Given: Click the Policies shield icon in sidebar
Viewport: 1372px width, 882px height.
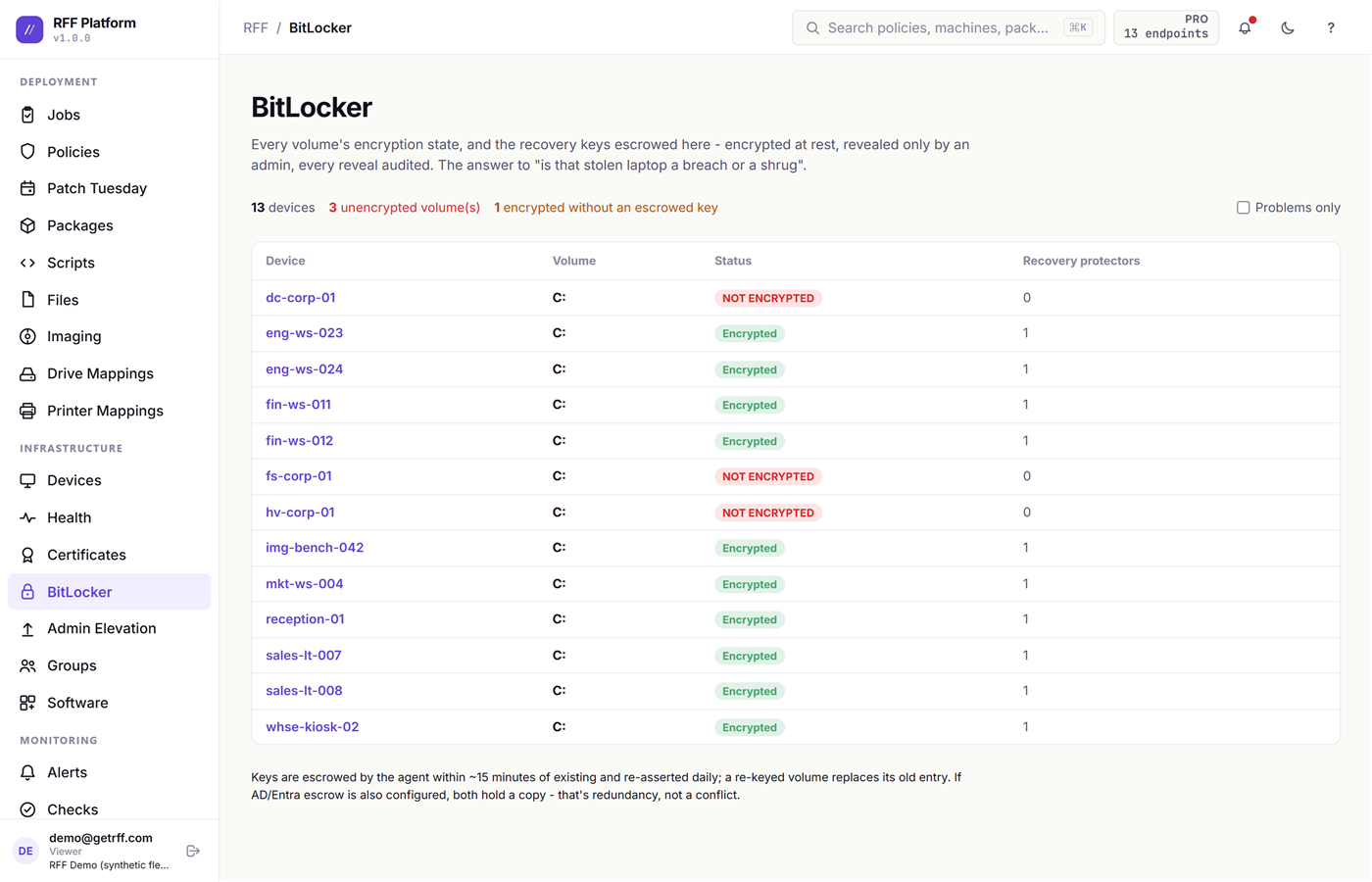Looking at the screenshot, I should click(x=27, y=152).
